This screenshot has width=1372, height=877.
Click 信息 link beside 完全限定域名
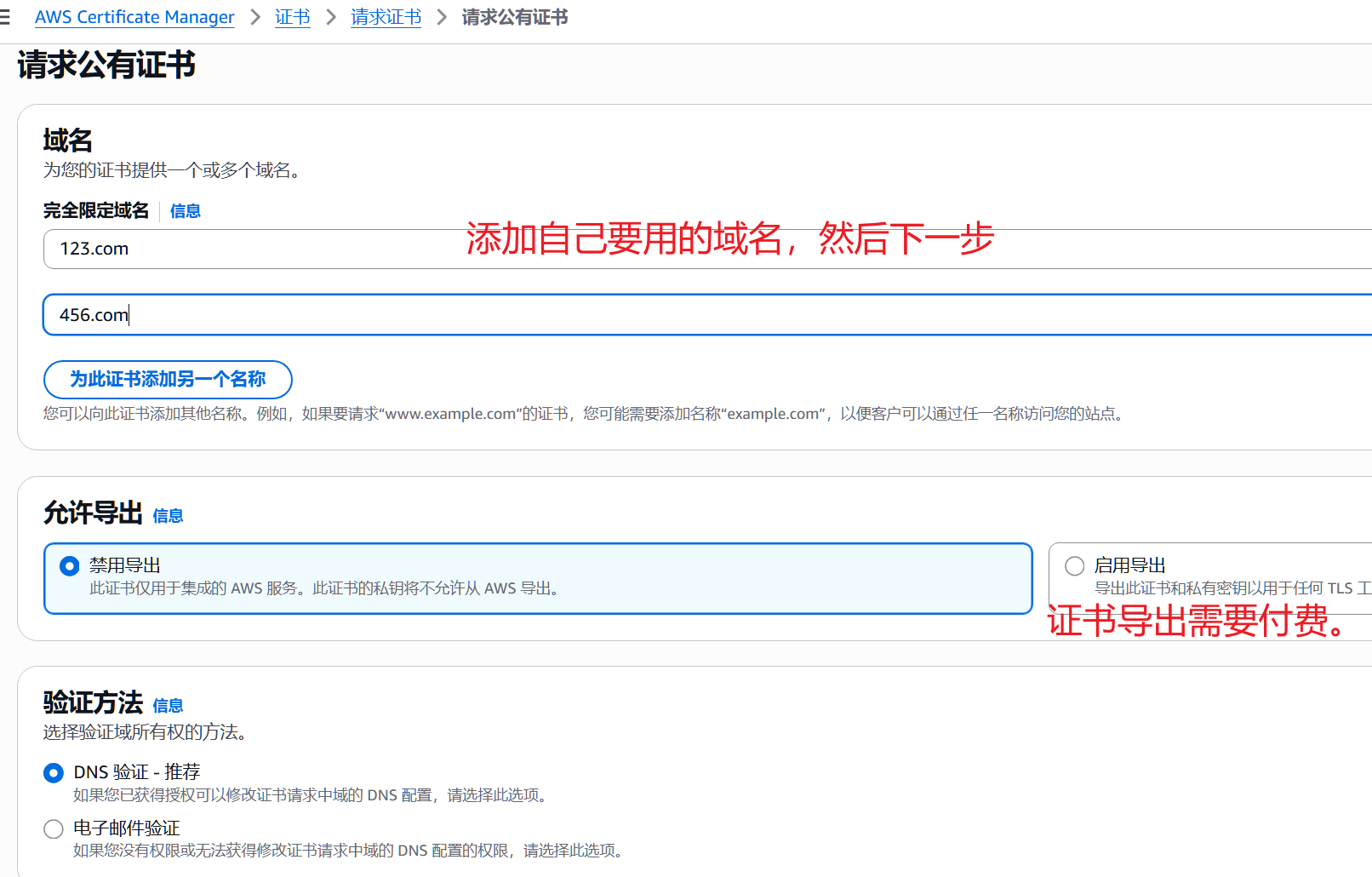click(185, 211)
